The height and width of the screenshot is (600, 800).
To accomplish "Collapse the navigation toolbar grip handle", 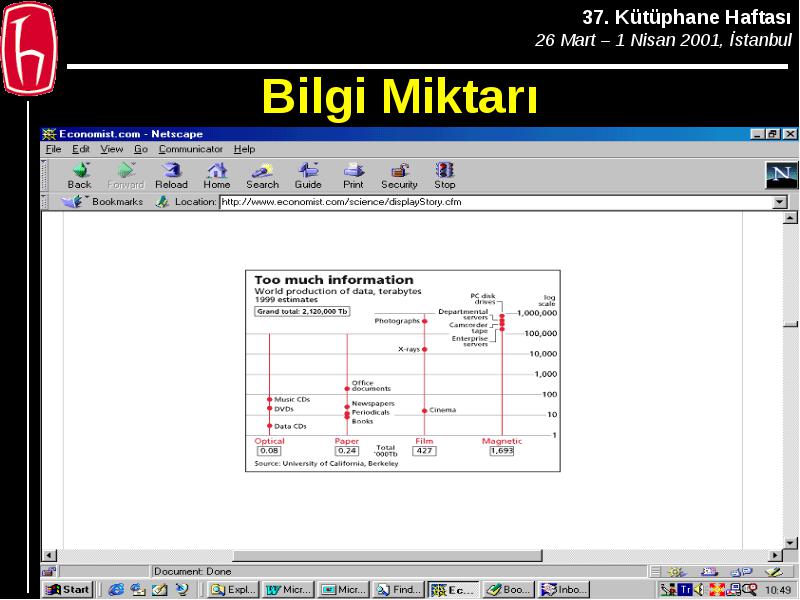I will 44,176.
